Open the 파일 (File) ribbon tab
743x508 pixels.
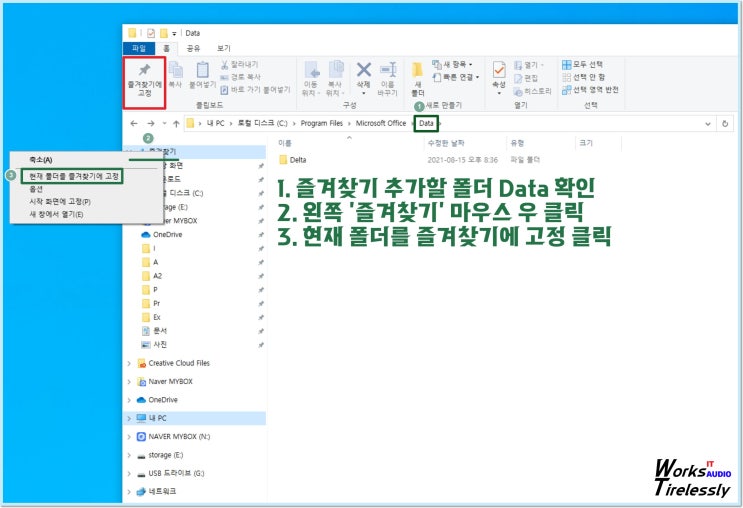(x=139, y=48)
